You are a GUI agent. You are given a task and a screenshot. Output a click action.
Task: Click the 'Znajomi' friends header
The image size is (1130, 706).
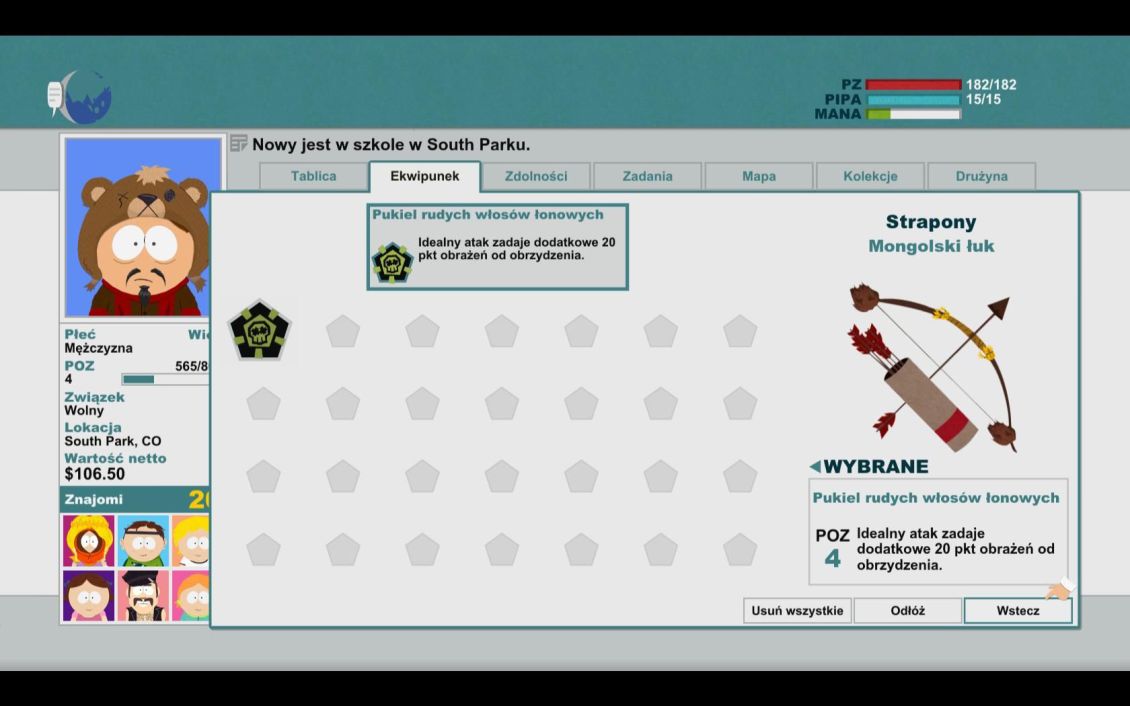135,499
